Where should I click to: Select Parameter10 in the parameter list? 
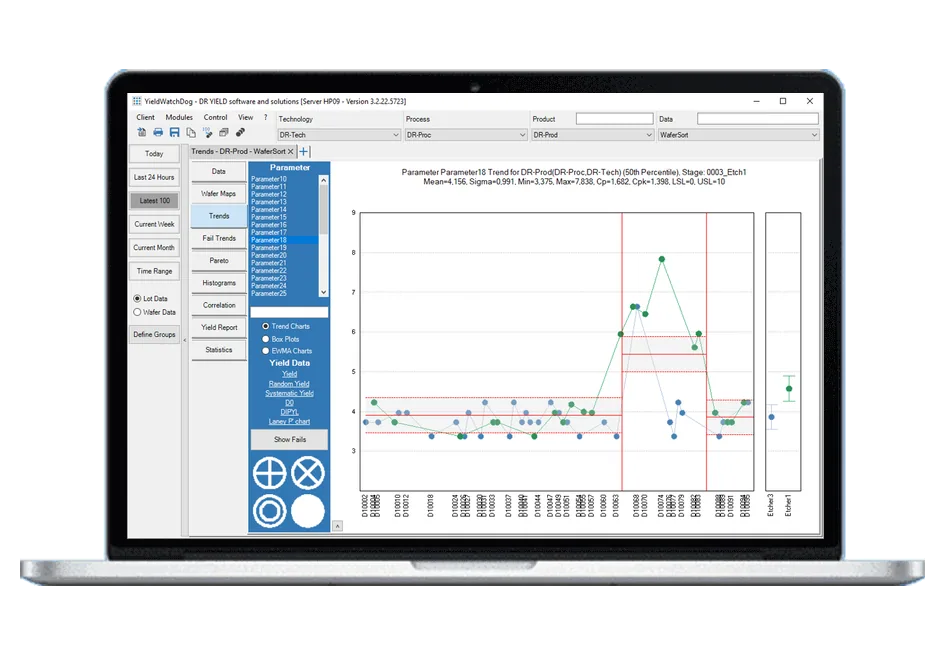point(284,179)
